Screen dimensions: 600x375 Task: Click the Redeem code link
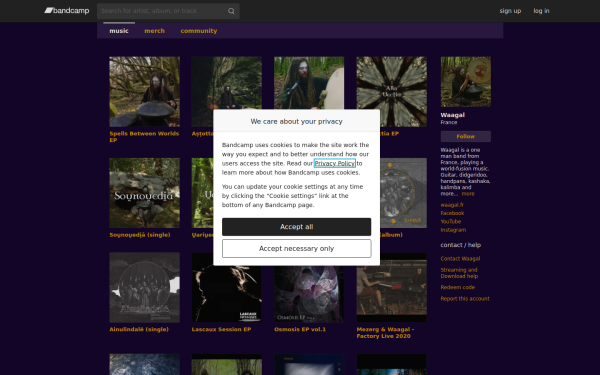458,287
